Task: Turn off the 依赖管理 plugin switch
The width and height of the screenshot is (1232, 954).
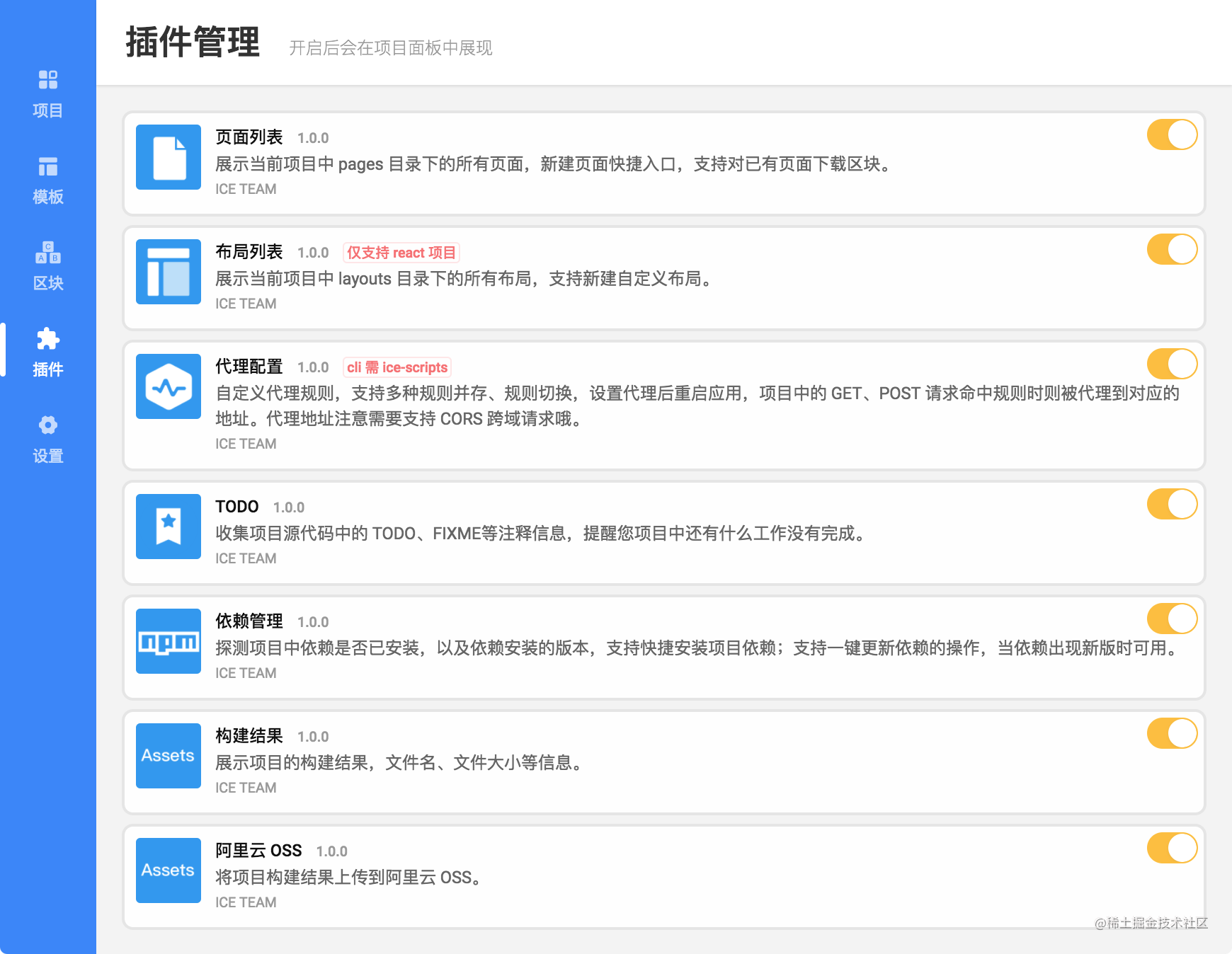Action: pyautogui.click(x=1172, y=619)
